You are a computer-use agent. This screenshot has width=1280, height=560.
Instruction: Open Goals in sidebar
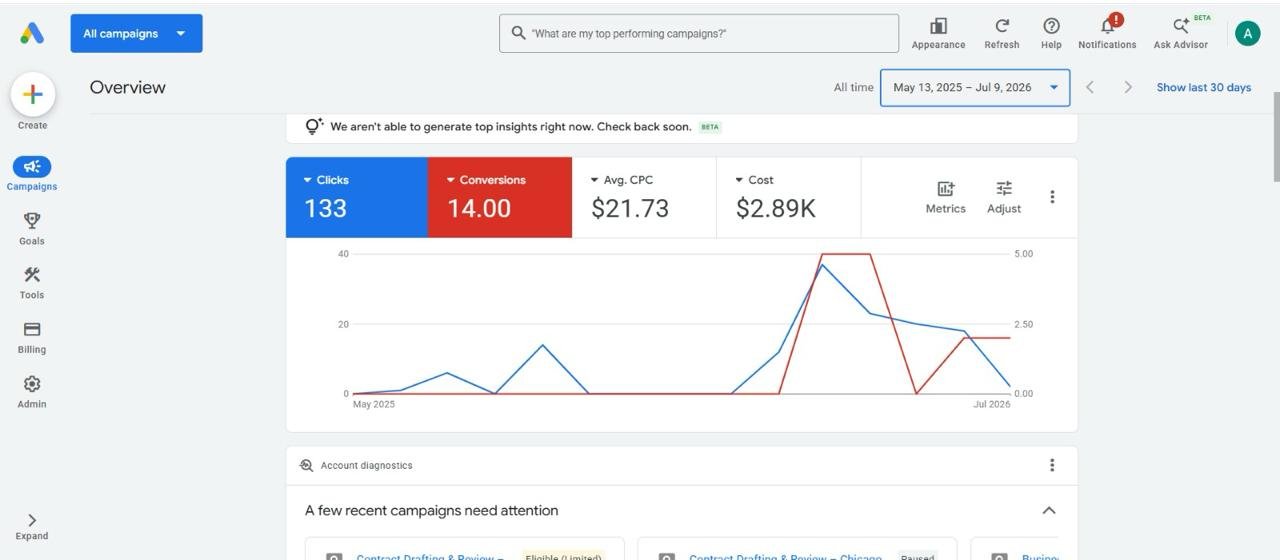[32, 228]
